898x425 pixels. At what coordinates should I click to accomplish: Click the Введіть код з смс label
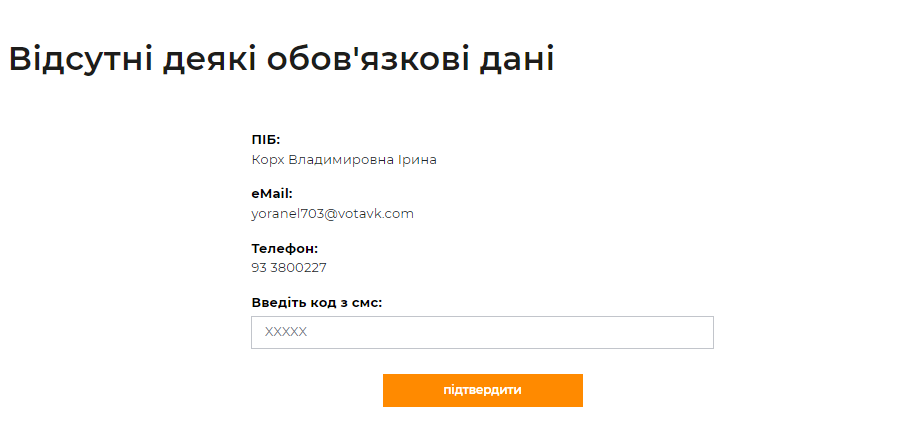[x=317, y=302]
